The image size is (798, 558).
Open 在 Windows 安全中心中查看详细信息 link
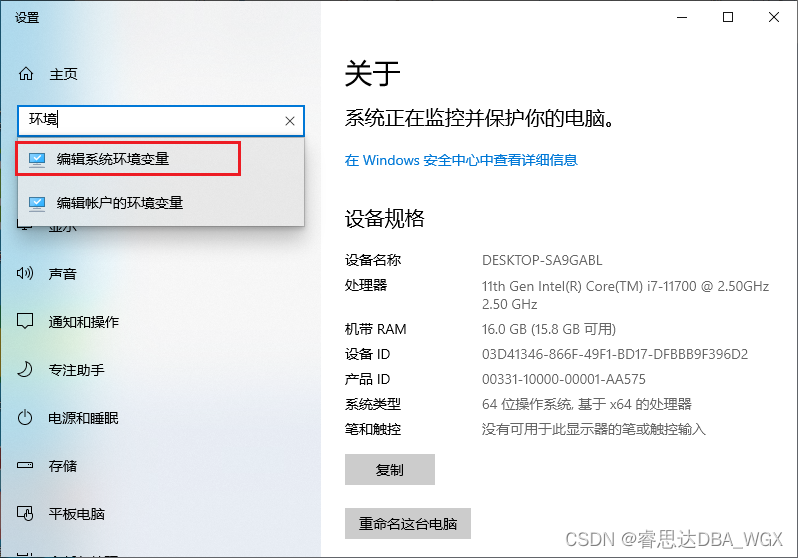tap(461, 160)
